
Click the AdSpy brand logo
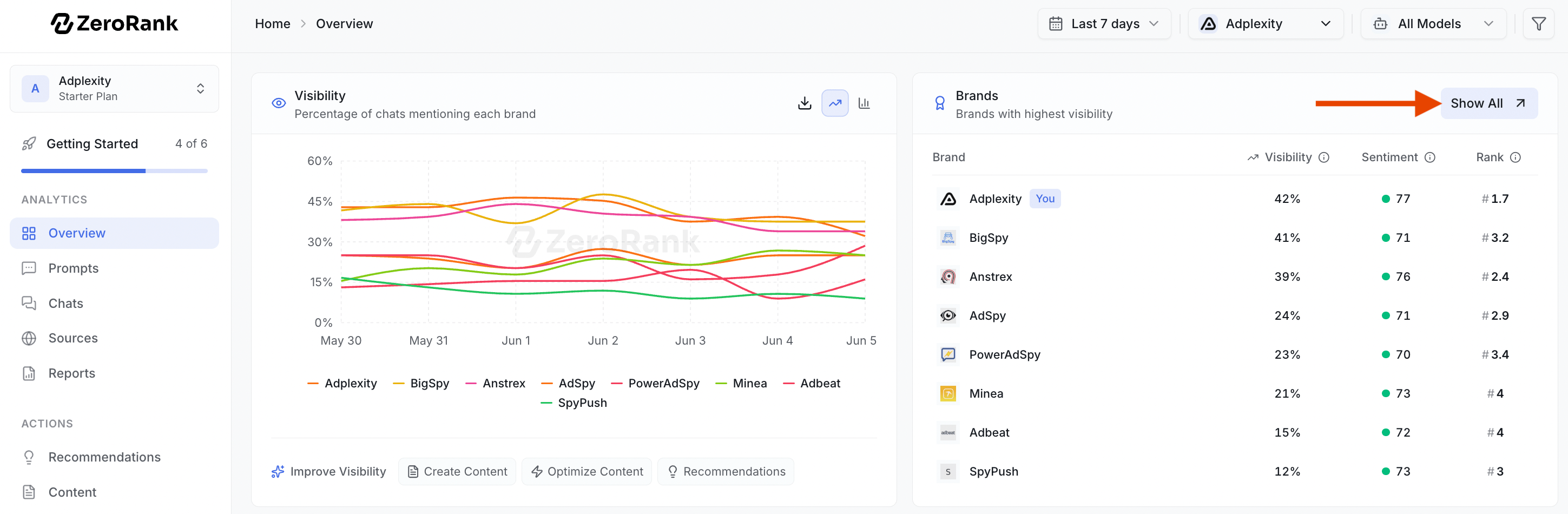pyautogui.click(x=948, y=315)
